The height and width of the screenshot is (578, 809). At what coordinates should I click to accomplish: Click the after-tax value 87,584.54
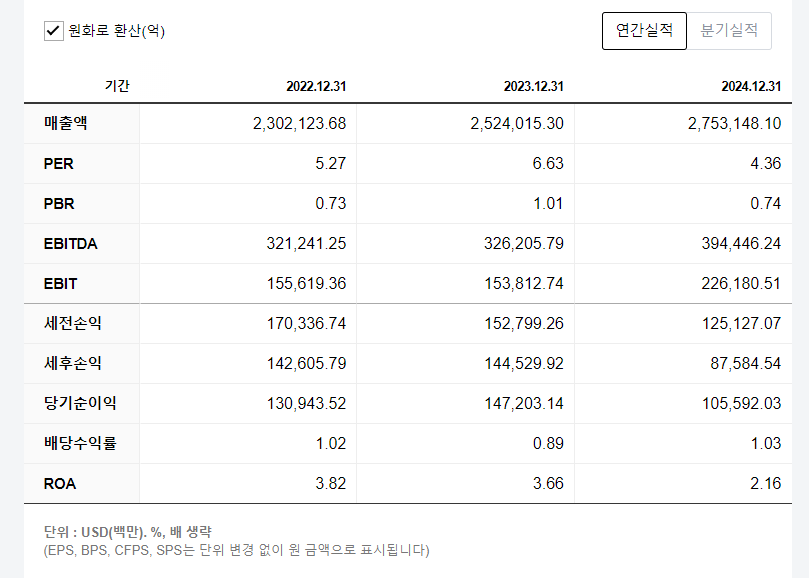pos(746,364)
